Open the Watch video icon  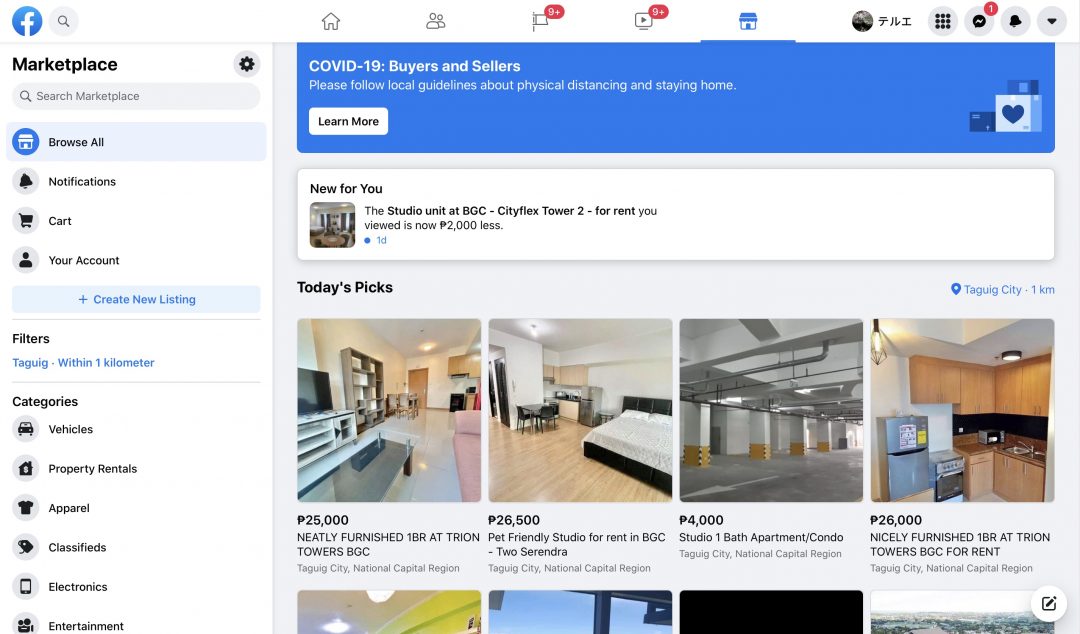click(x=644, y=21)
